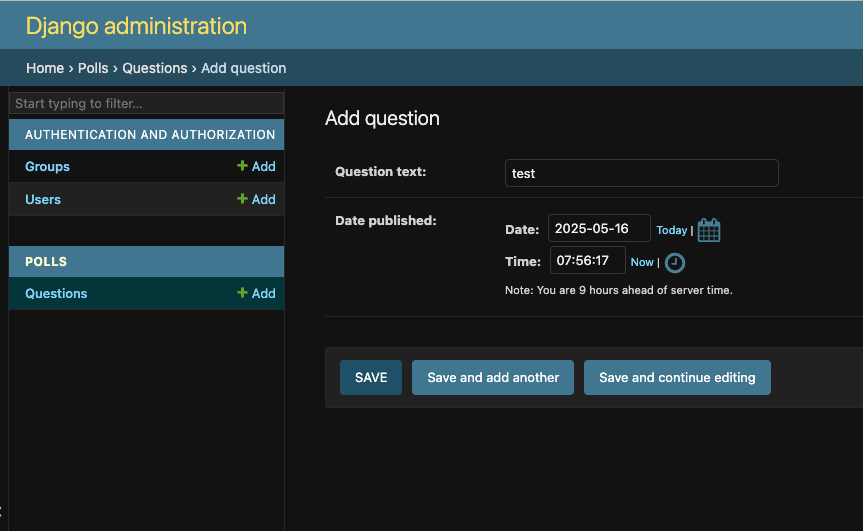
Task: Set the time with the Now link
Action: pos(642,262)
